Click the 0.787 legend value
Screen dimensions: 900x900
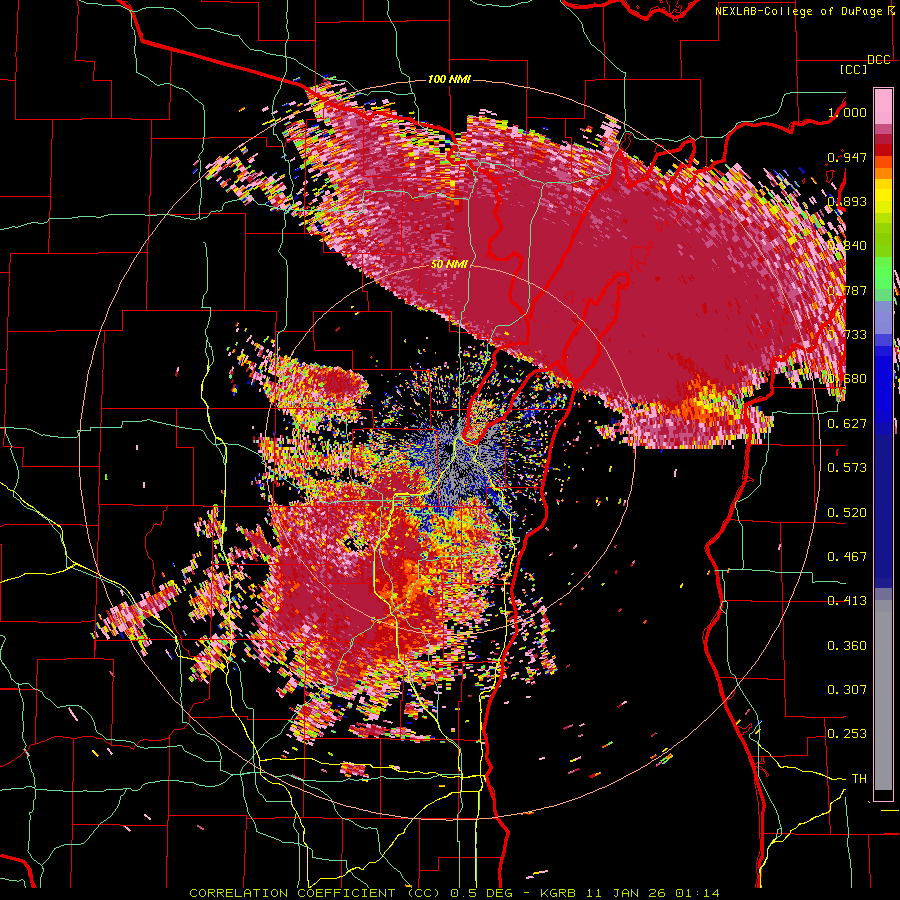tap(847, 290)
